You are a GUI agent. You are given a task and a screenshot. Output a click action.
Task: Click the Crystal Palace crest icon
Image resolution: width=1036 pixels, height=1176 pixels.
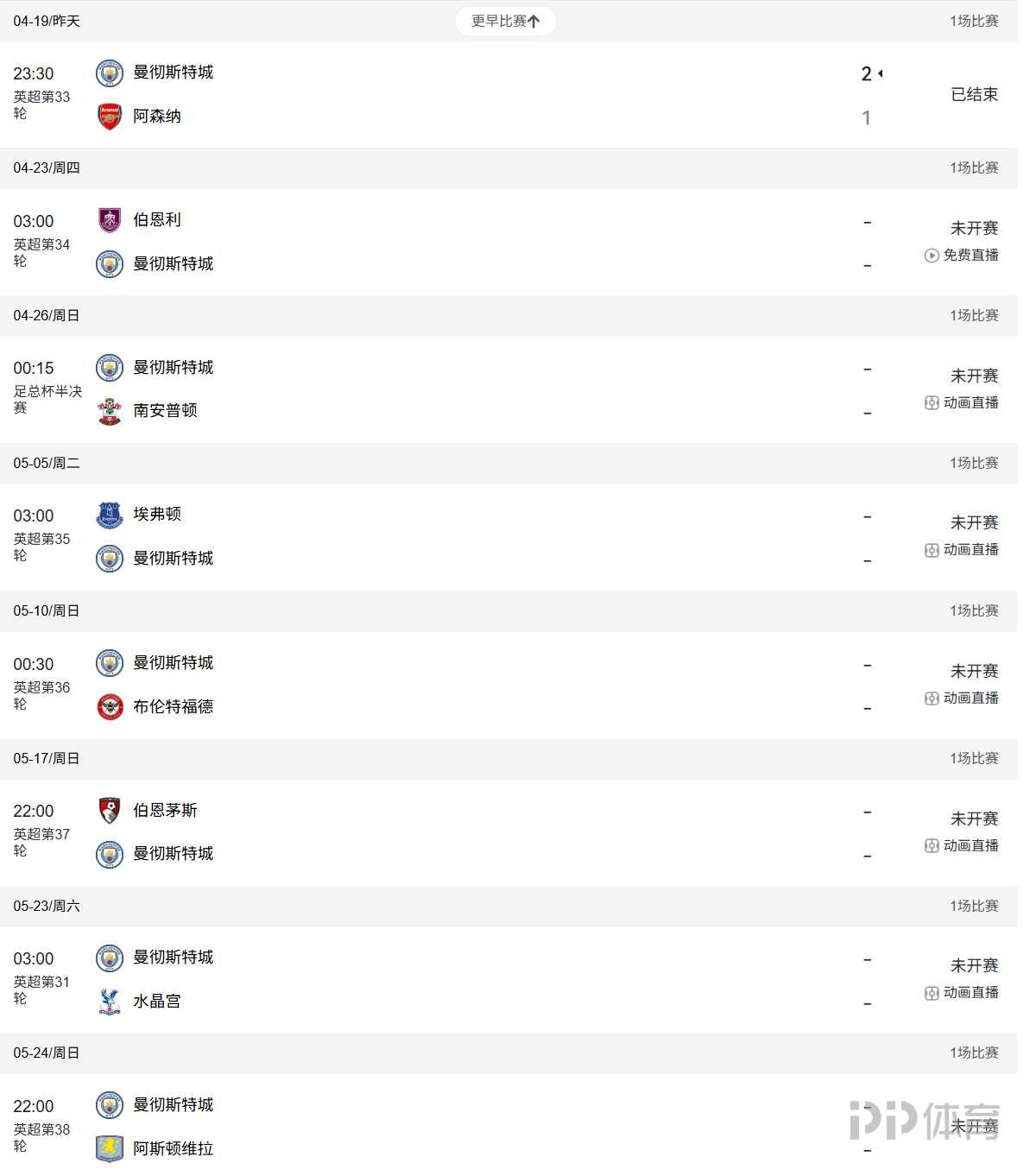click(110, 1002)
